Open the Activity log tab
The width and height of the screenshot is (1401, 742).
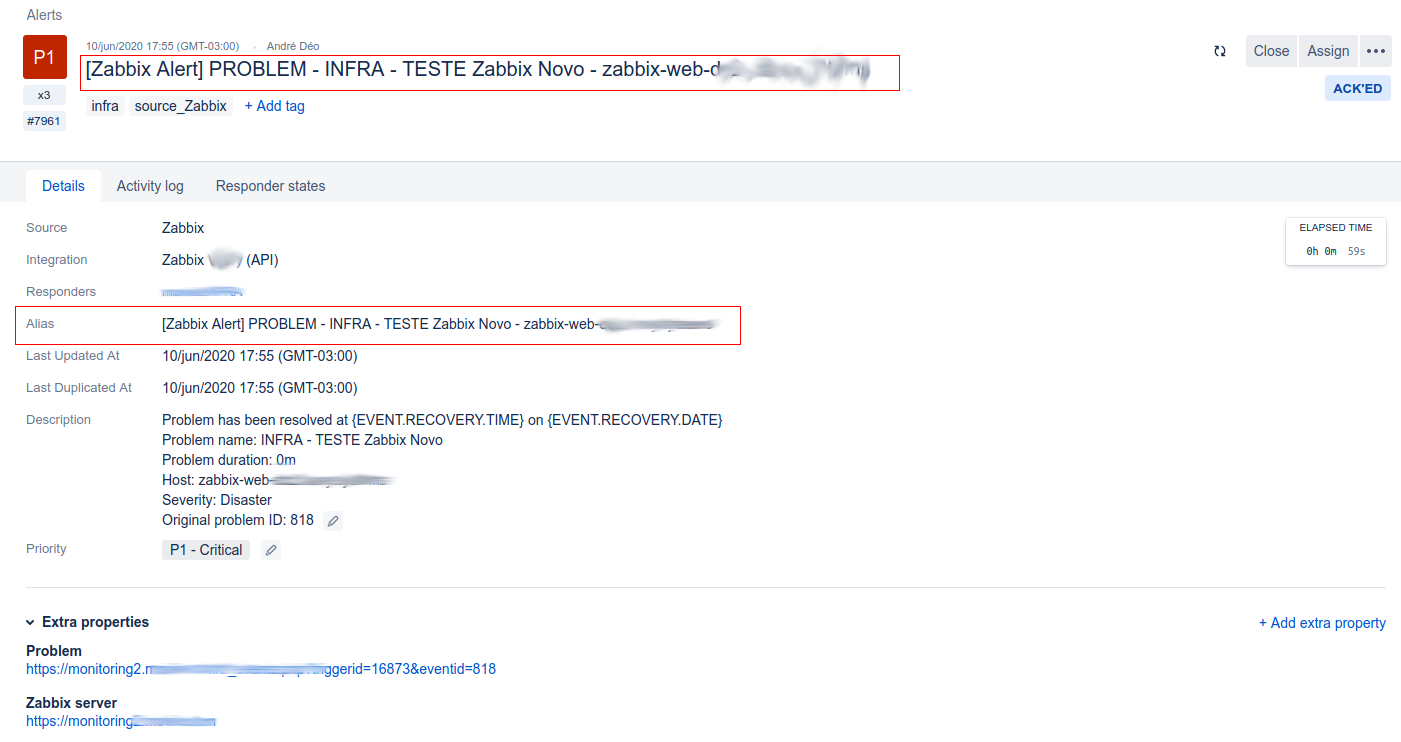click(x=150, y=186)
